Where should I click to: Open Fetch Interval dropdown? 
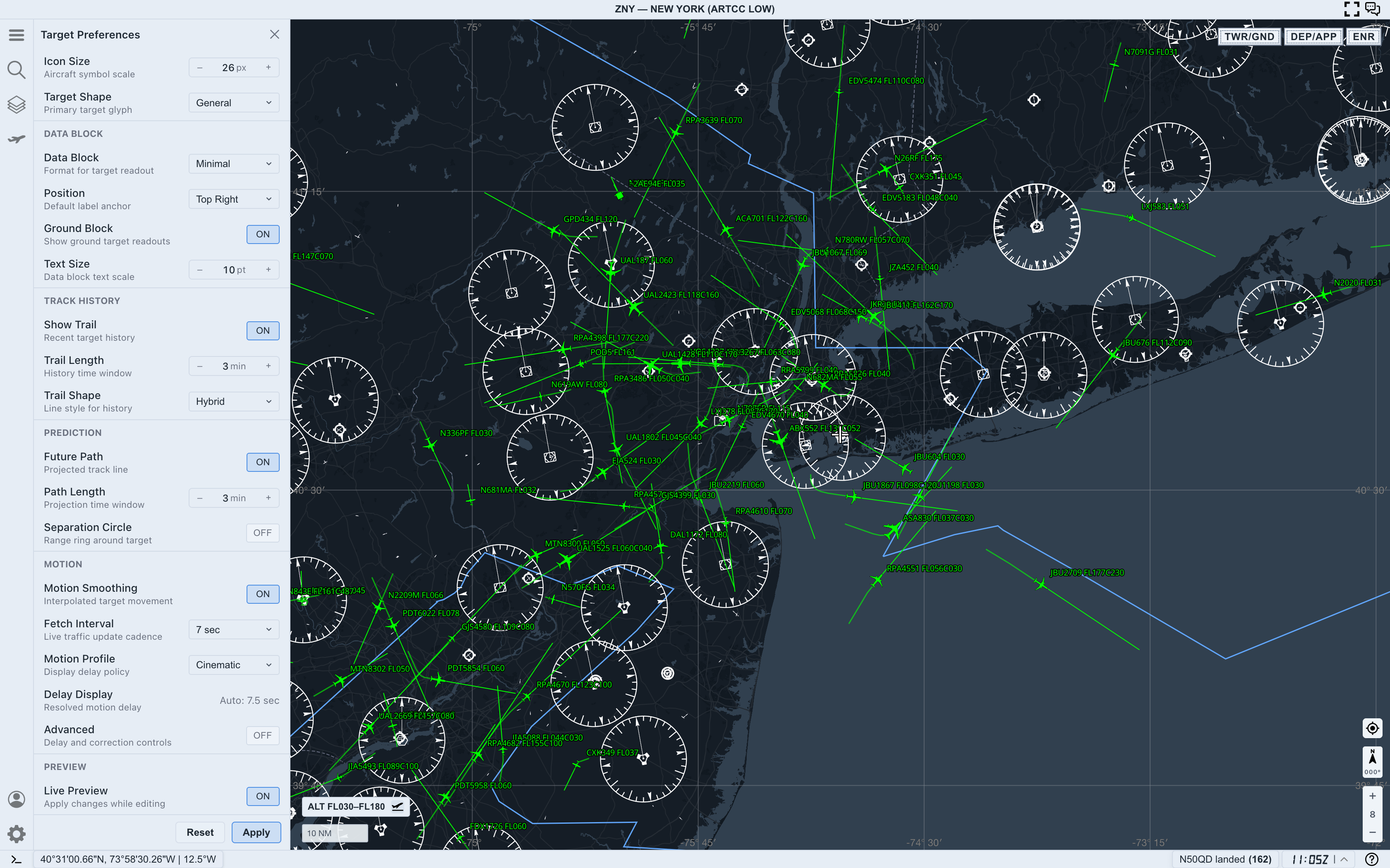[234, 630]
